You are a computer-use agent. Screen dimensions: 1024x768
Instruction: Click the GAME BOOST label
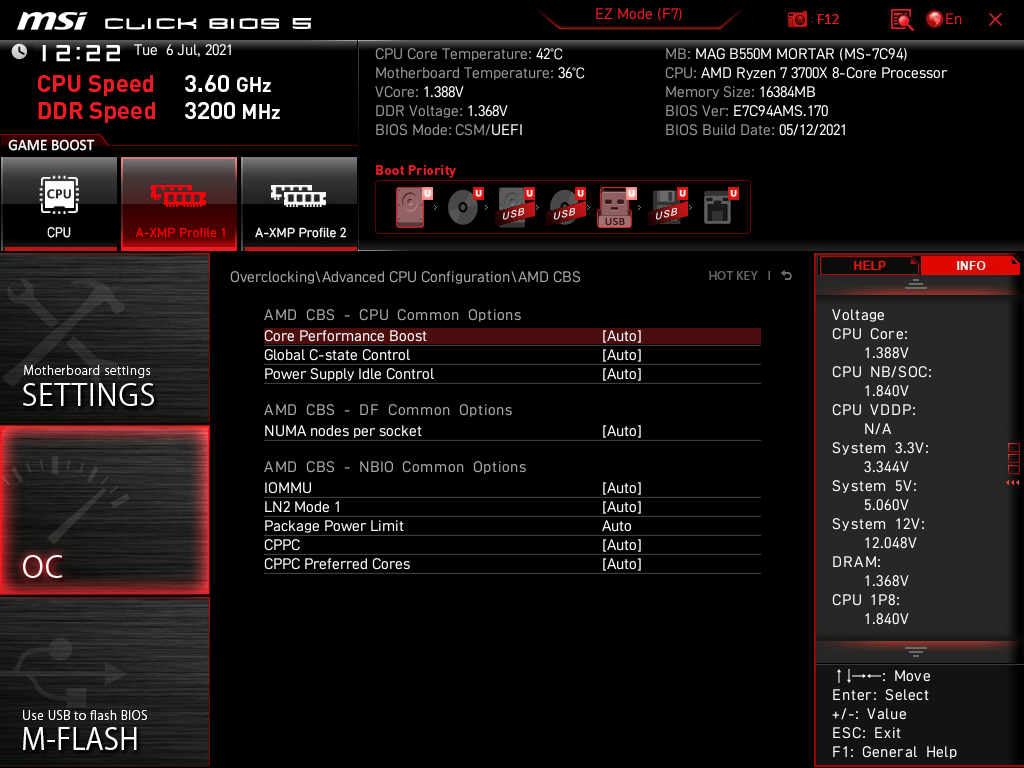point(51,145)
